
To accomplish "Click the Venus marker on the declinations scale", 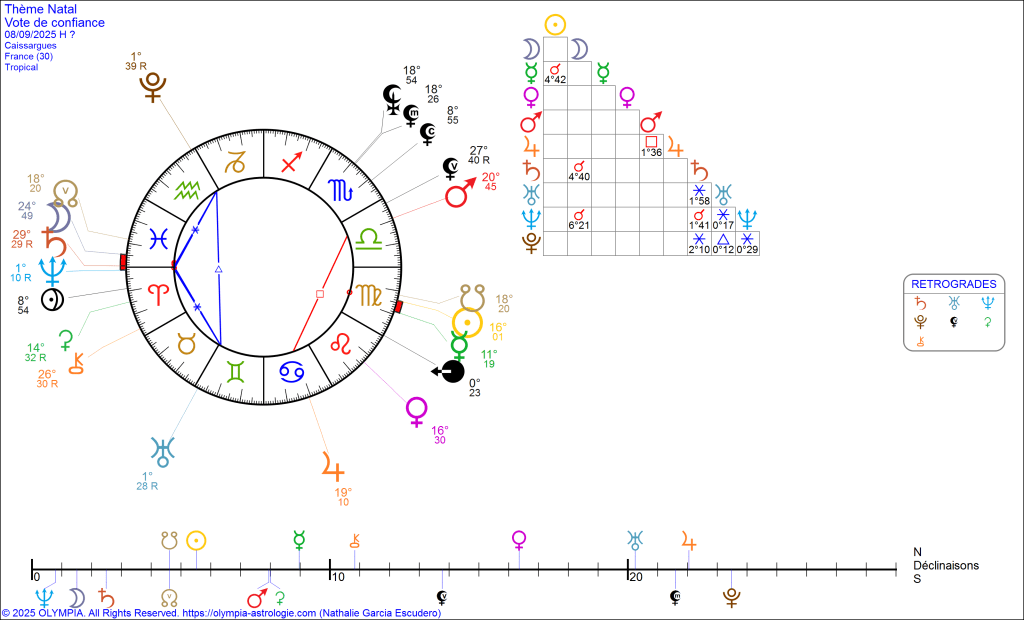I will click(x=519, y=540).
